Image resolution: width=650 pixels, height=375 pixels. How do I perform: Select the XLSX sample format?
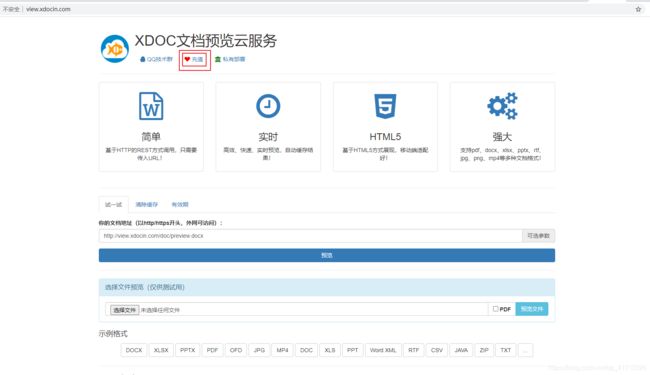pyautogui.click(x=161, y=350)
